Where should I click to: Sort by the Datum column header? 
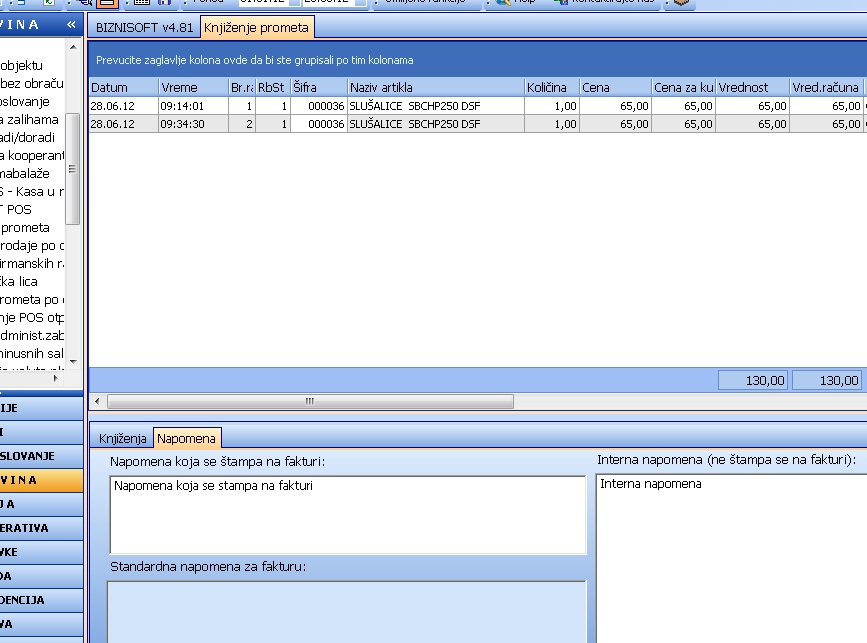pyautogui.click(x=122, y=88)
